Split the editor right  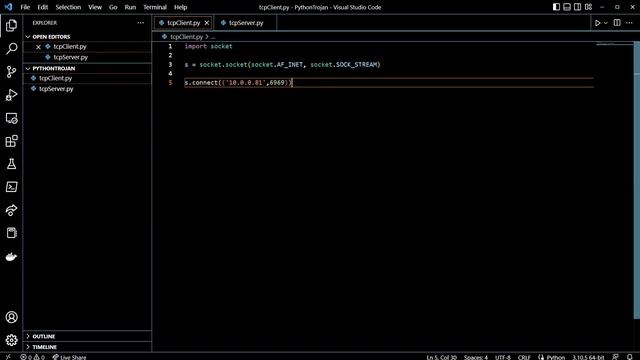pyautogui.click(x=617, y=23)
